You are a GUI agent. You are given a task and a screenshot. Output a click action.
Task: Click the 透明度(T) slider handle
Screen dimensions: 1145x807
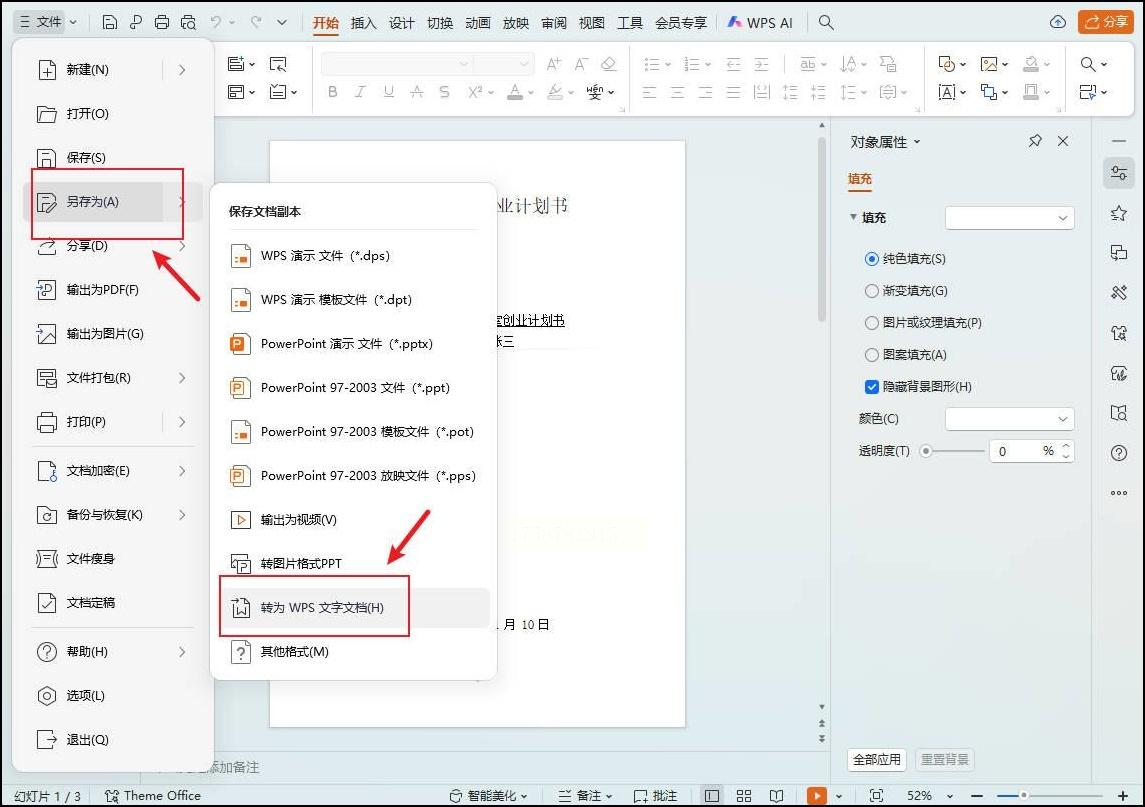pyautogui.click(x=926, y=451)
